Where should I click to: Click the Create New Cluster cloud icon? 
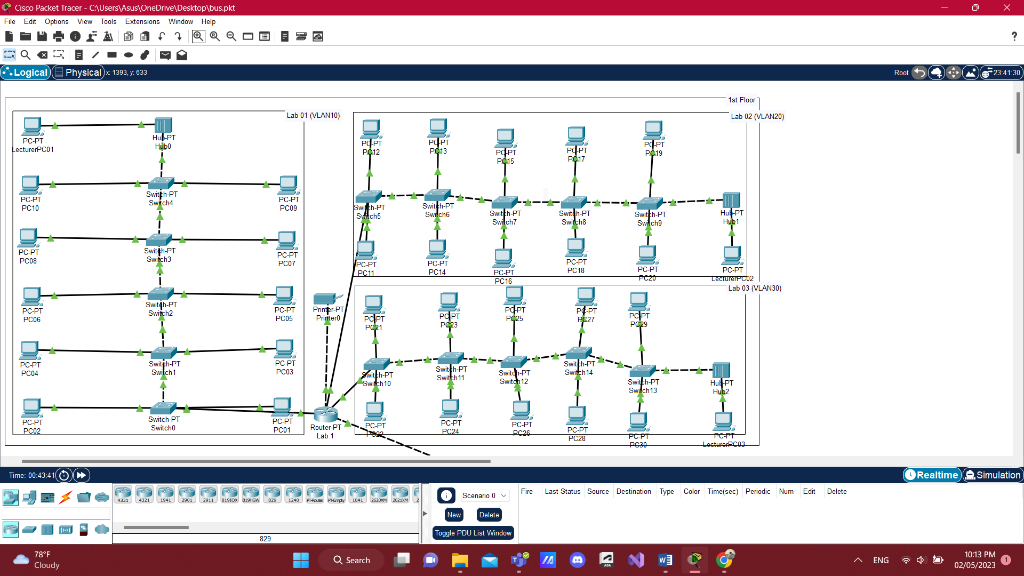tap(936, 72)
